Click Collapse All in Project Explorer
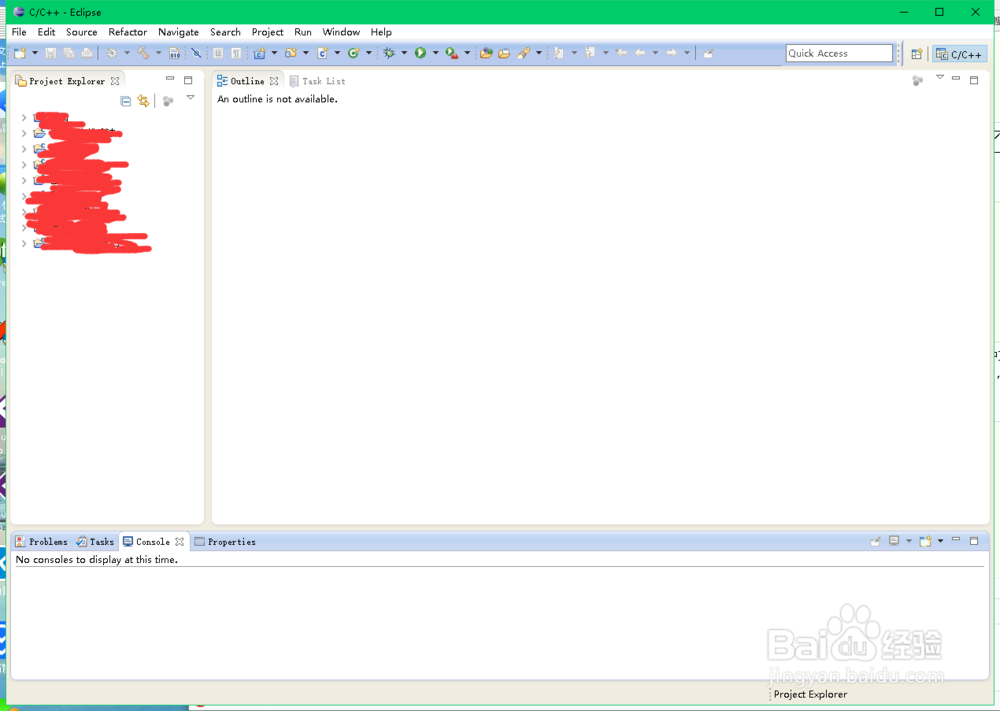Viewport: 1000px width, 711px height. point(126,101)
